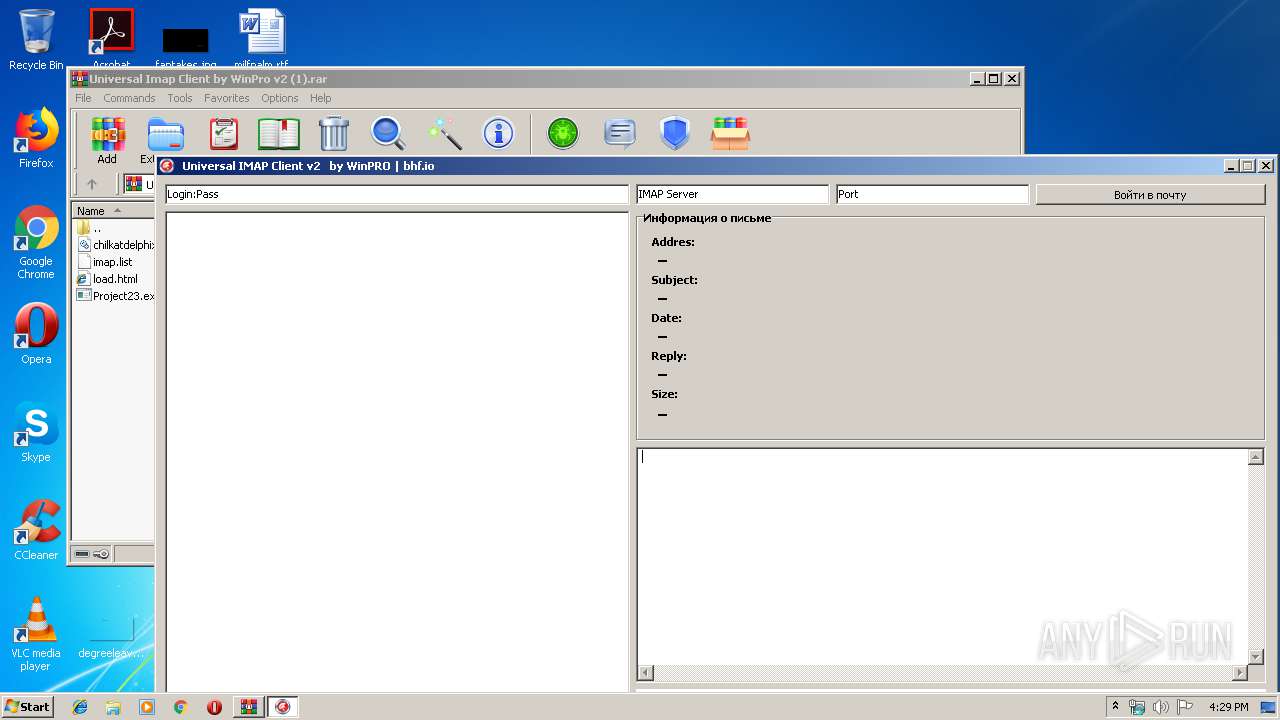1280x720 pixels.
Task: Click inside the message body text area
Action: [942, 556]
